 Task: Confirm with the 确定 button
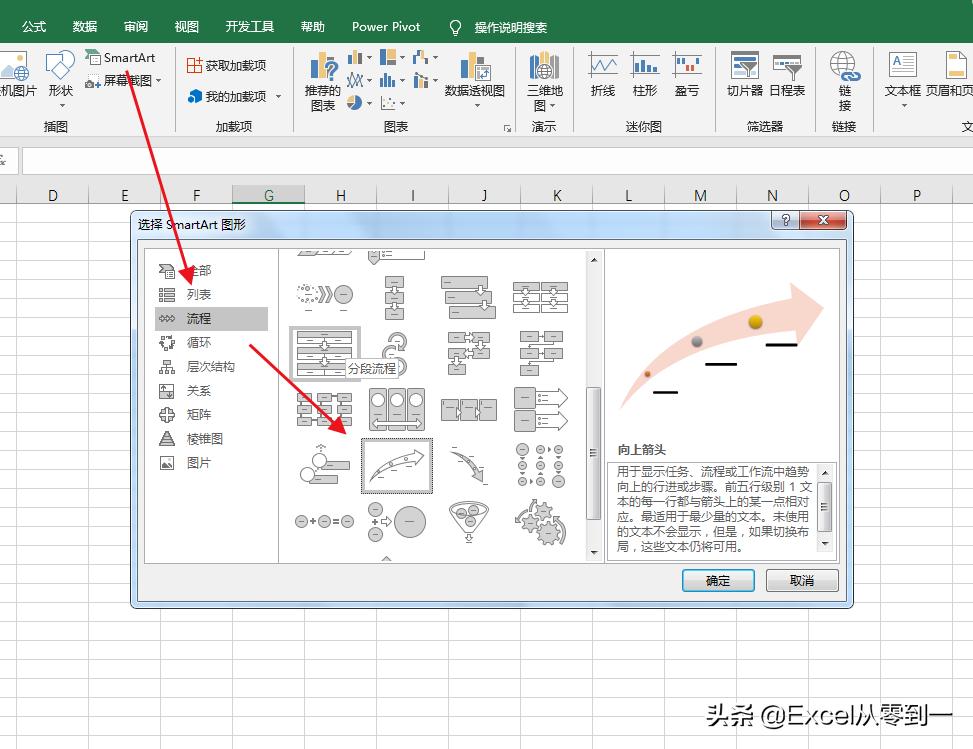coord(717,580)
